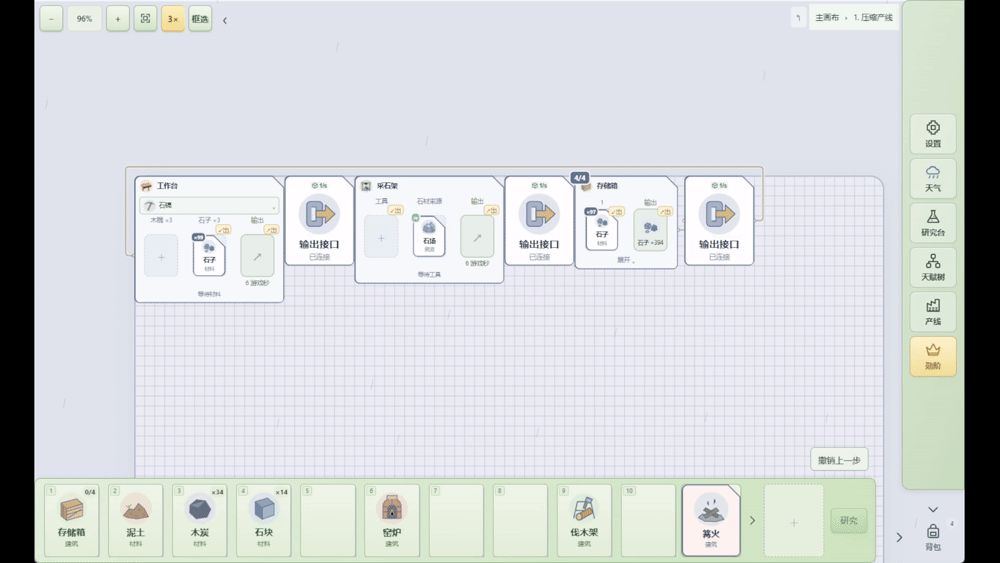Open 石镐 recipe dropdown in 工作台

point(209,206)
